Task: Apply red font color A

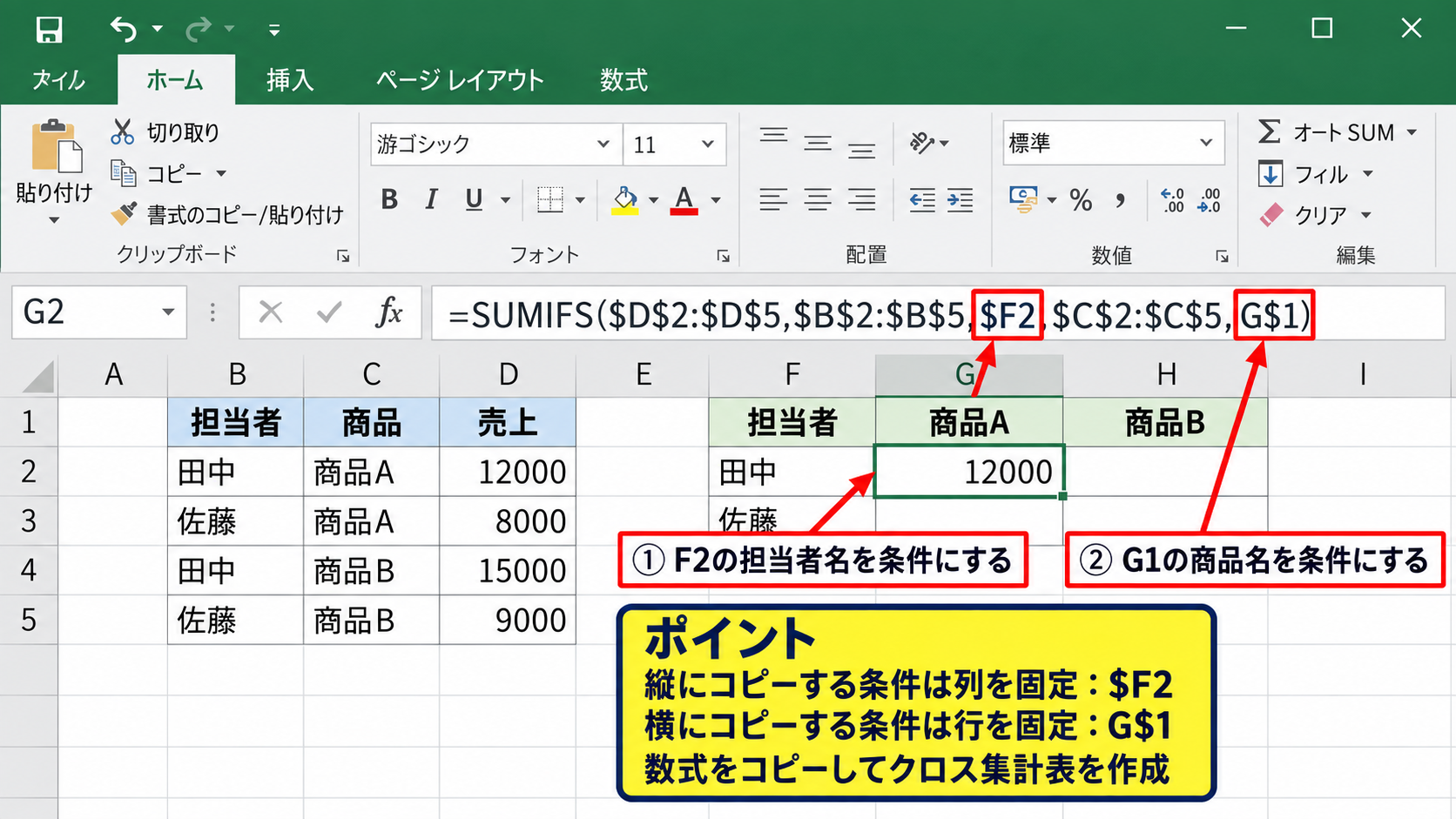Action: [684, 200]
